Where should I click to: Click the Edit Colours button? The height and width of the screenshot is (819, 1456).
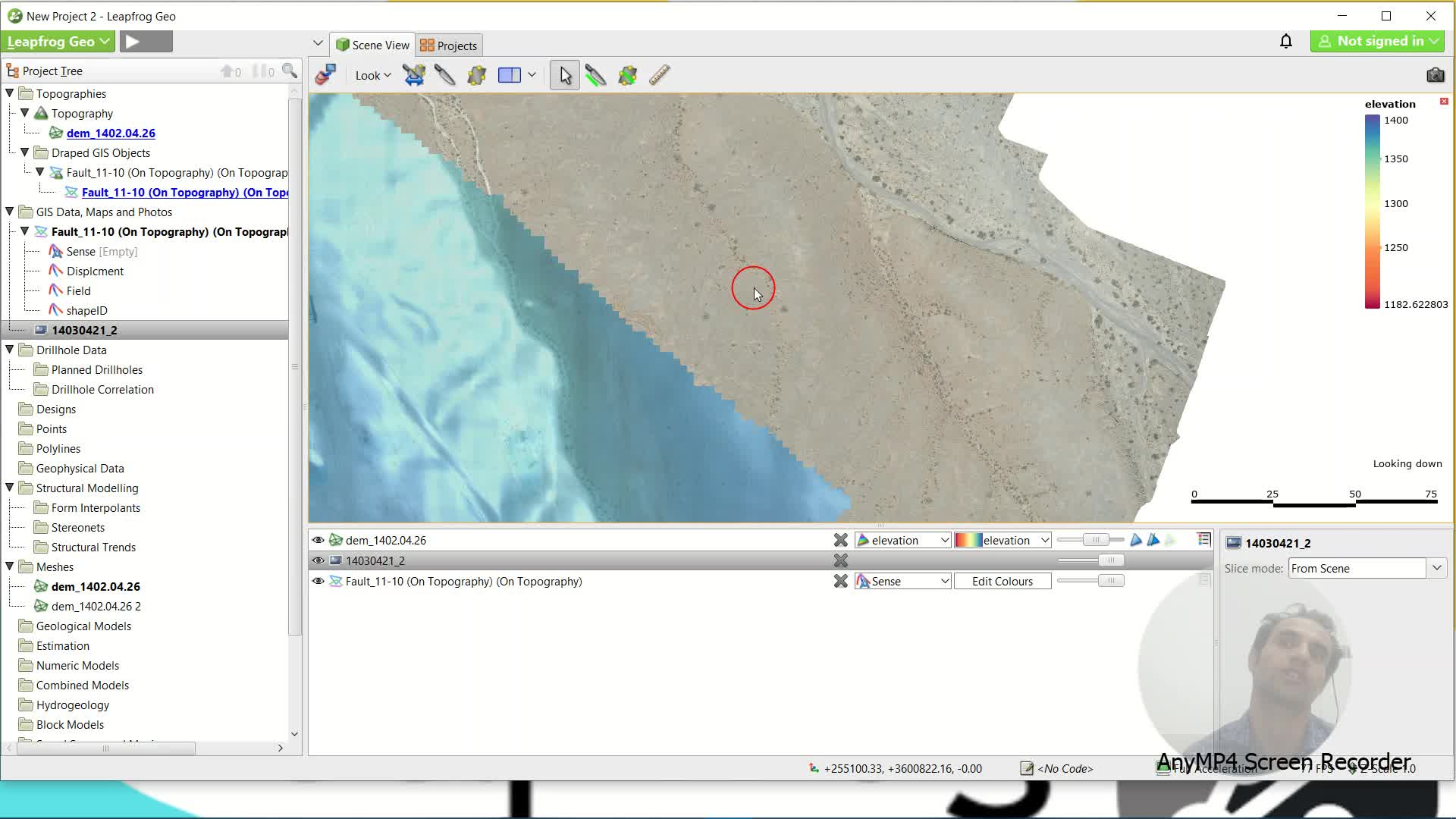pos(1002,581)
